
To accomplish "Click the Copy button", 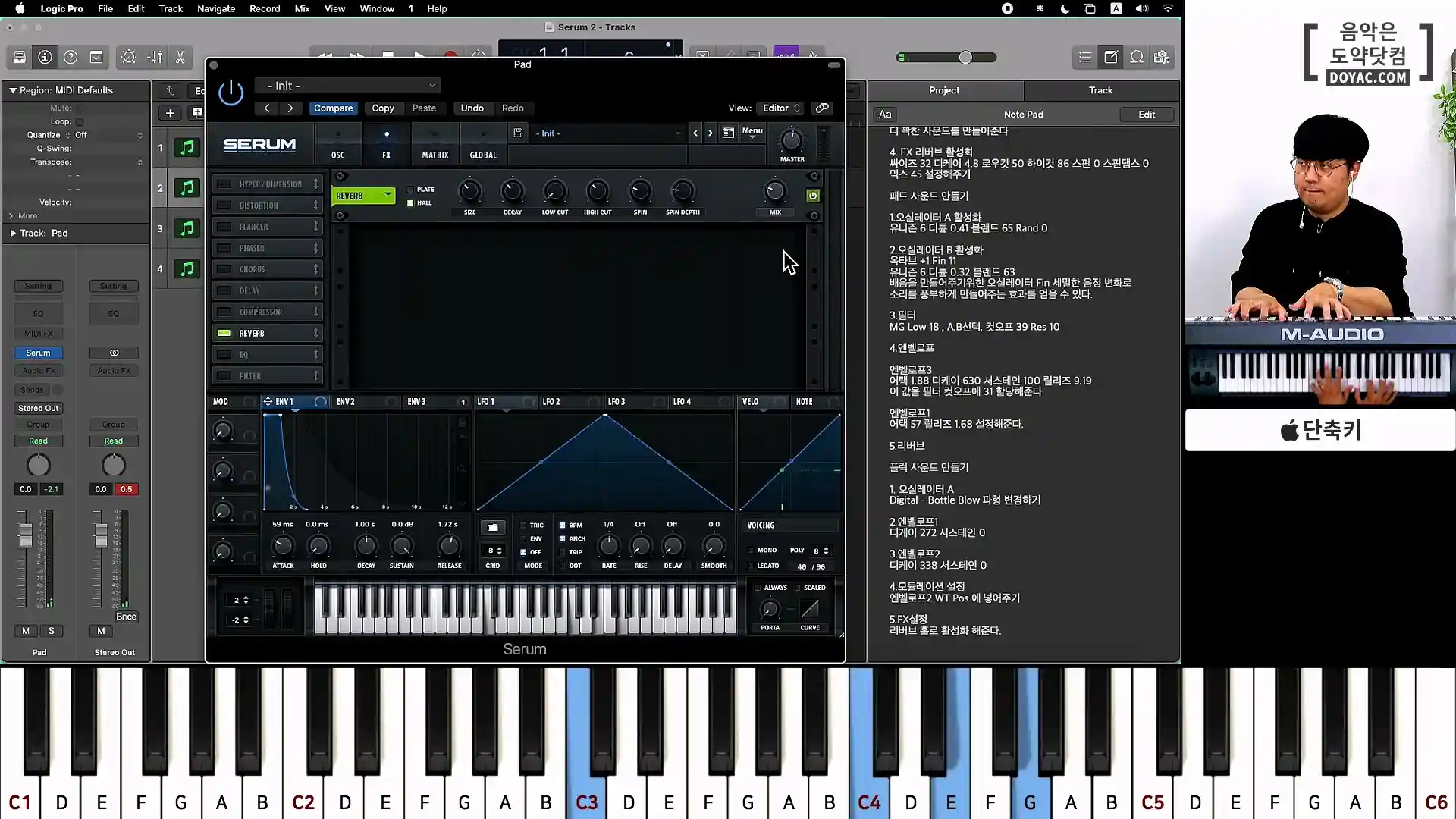I will pyautogui.click(x=383, y=108).
